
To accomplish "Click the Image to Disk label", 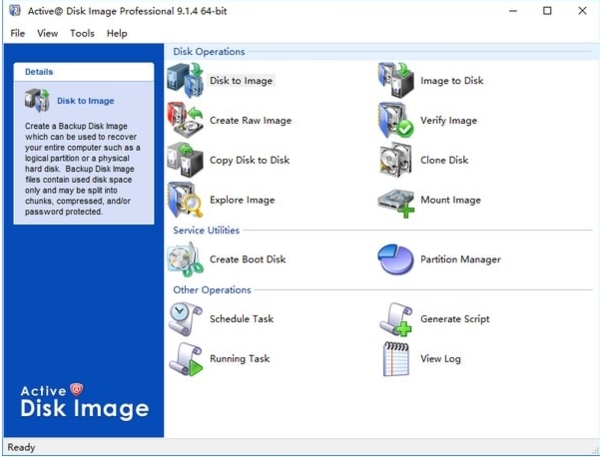I will (452, 81).
